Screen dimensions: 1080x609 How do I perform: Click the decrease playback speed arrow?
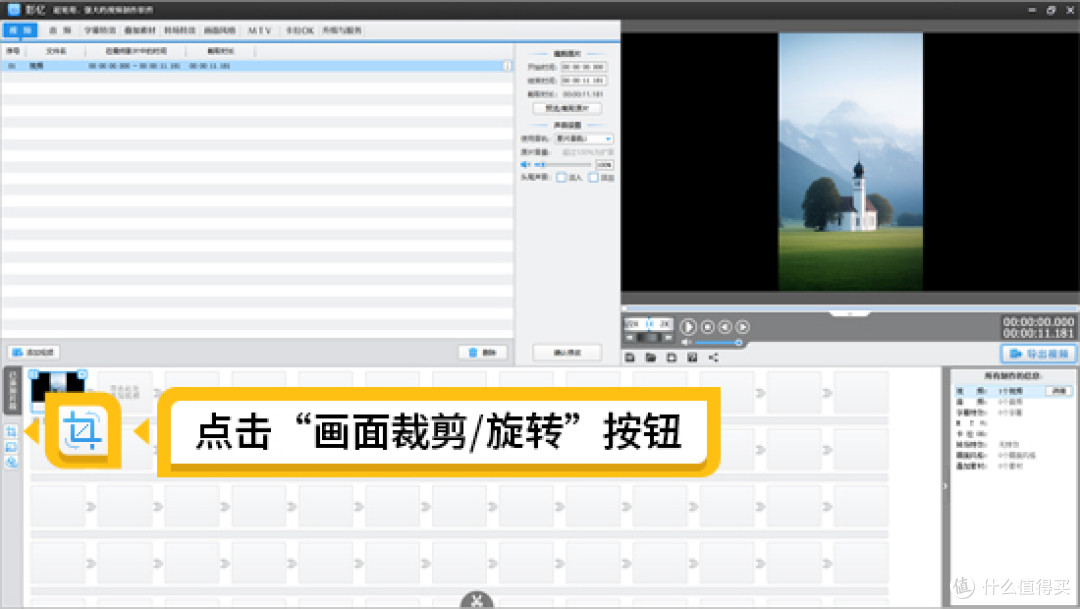[x=630, y=338]
